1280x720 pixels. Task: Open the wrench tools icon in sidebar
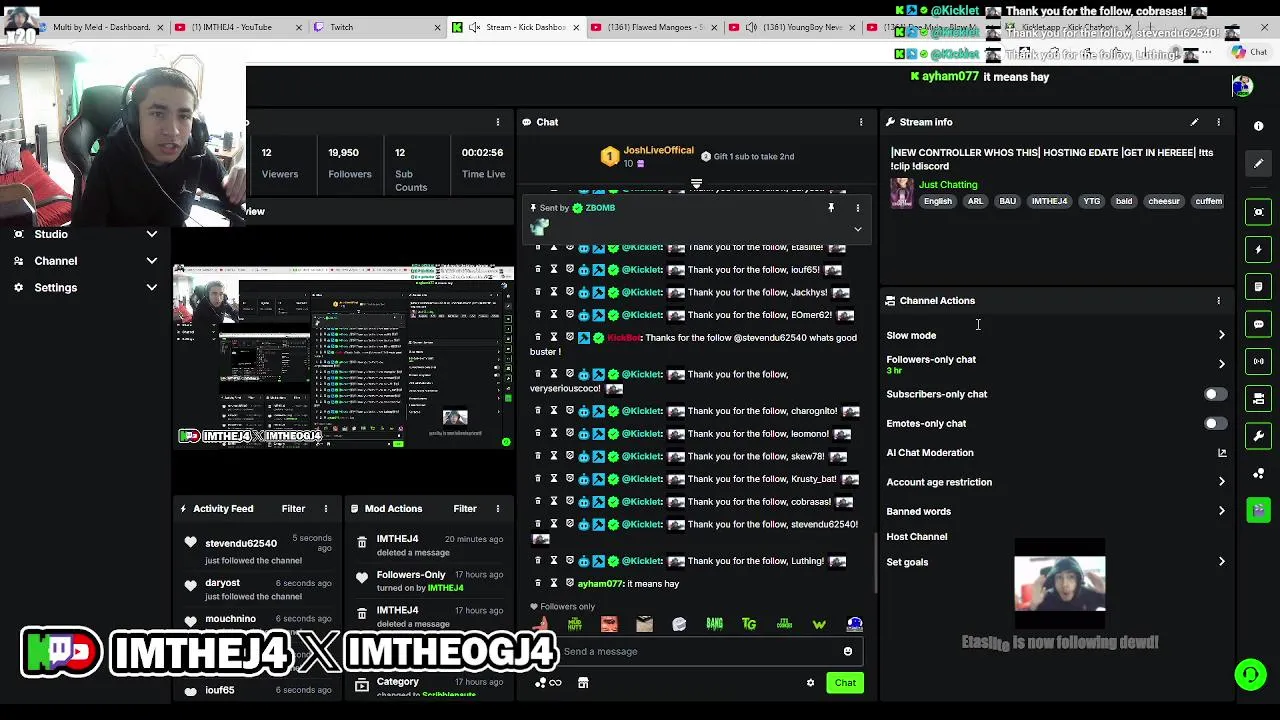pyautogui.click(x=1258, y=436)
